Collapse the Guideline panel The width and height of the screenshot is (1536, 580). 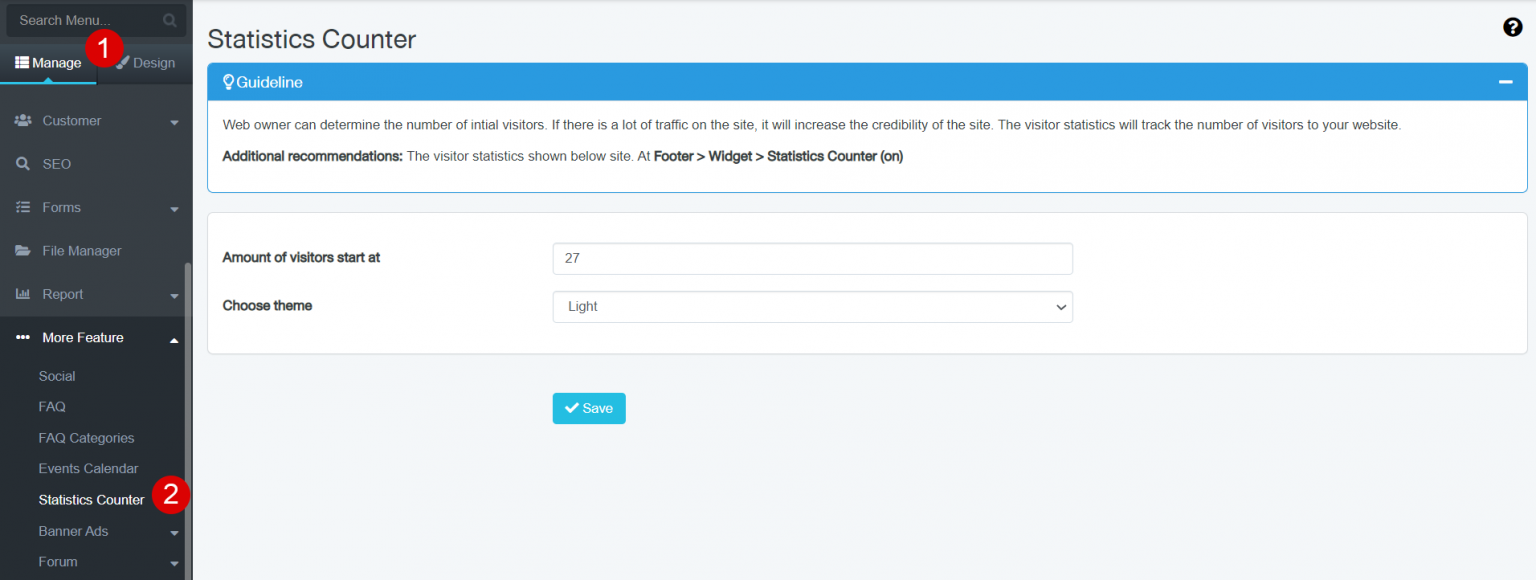pos(1505,82)
